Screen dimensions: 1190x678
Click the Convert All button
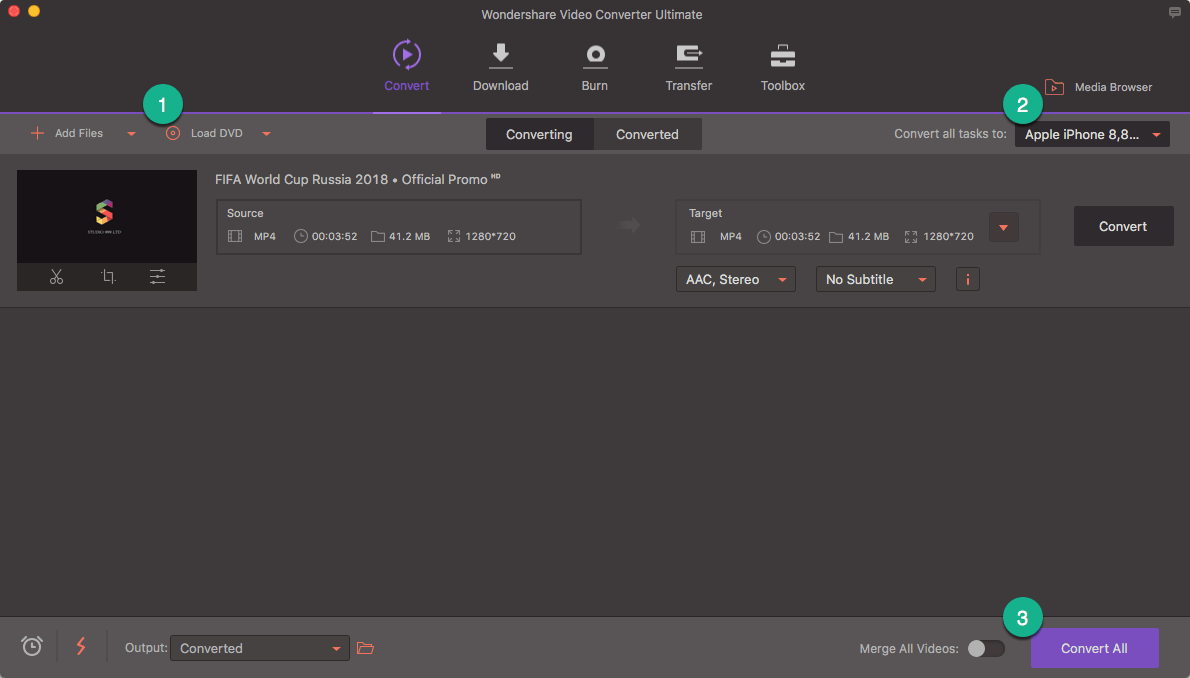click(1094, 648)
